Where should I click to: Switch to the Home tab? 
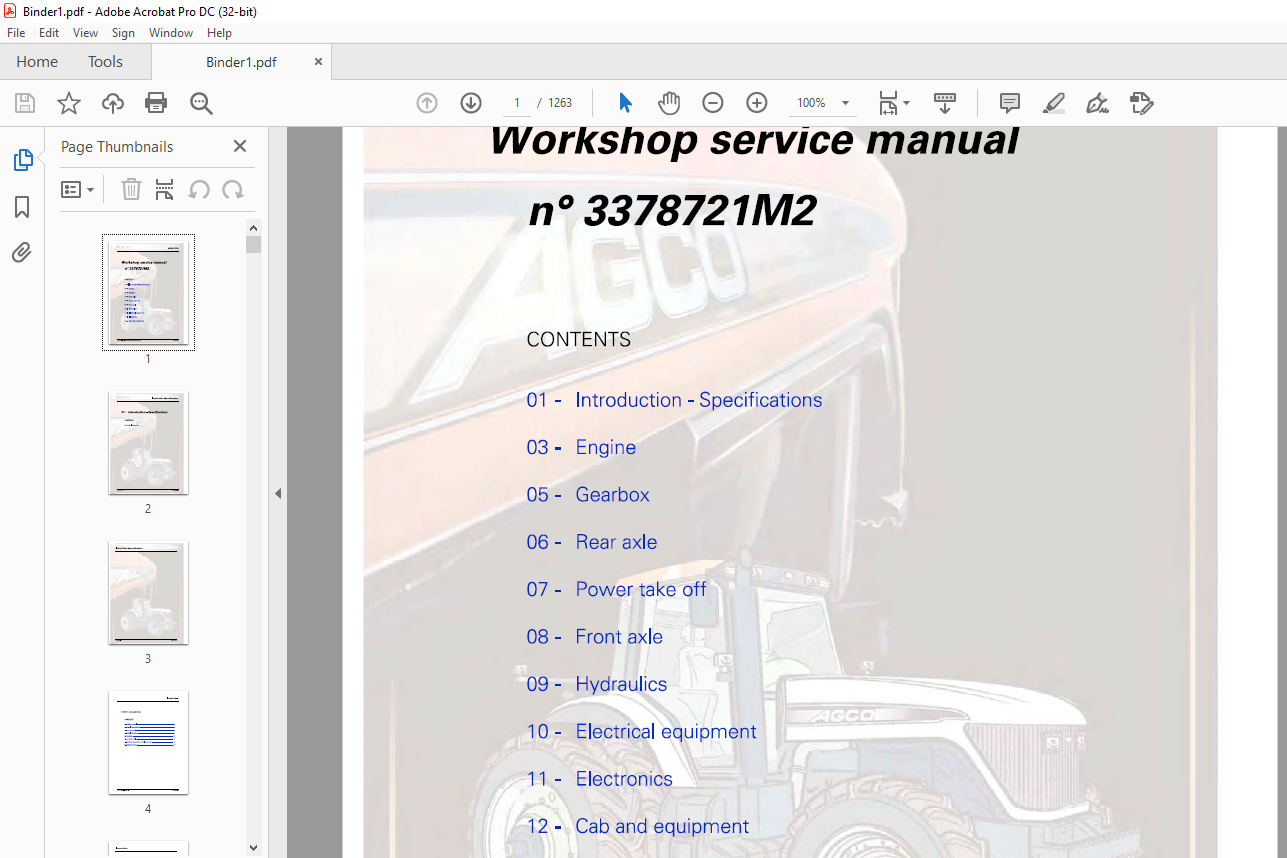(x=37, y=62)
